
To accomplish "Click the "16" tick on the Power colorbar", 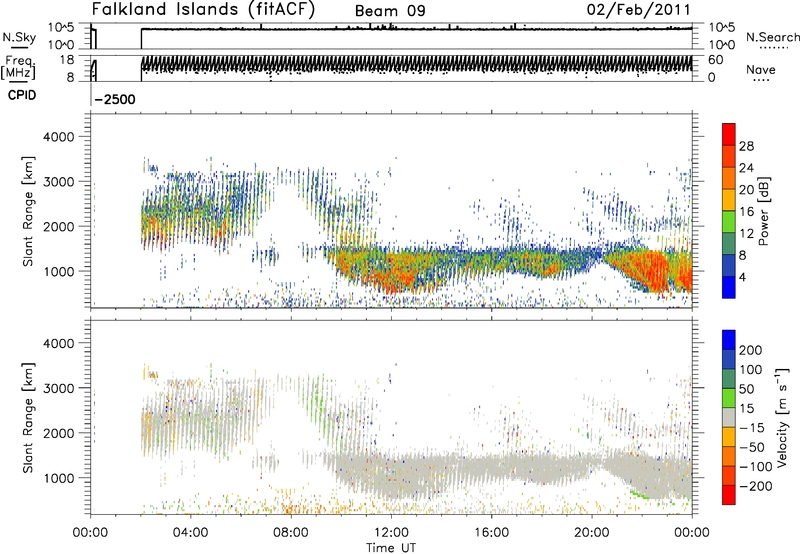I will [x=746, y=212].
